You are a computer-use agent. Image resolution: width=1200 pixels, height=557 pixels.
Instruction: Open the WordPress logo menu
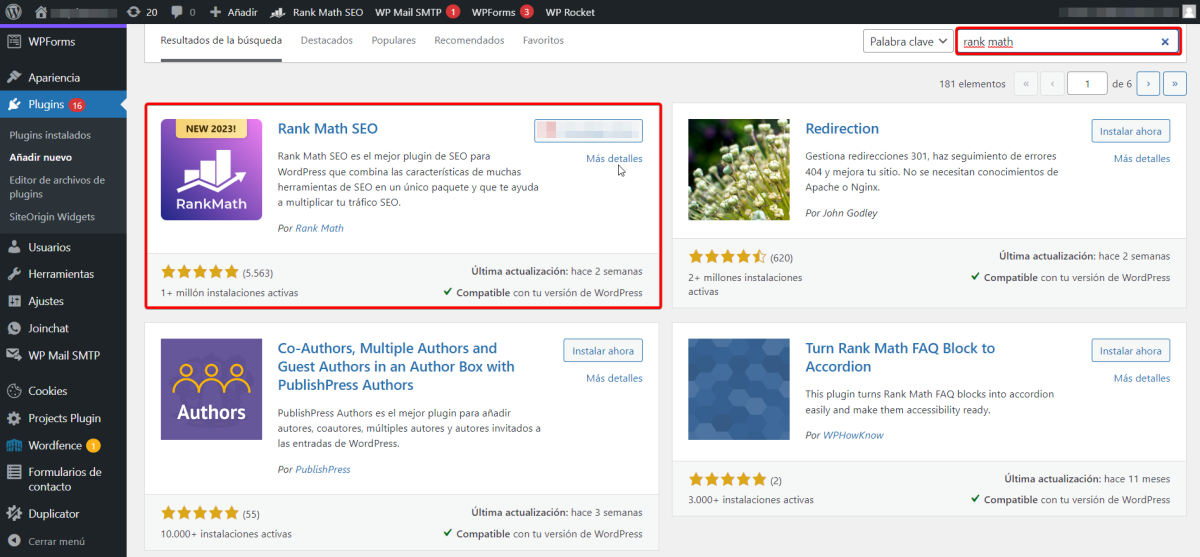pos(14,12)
